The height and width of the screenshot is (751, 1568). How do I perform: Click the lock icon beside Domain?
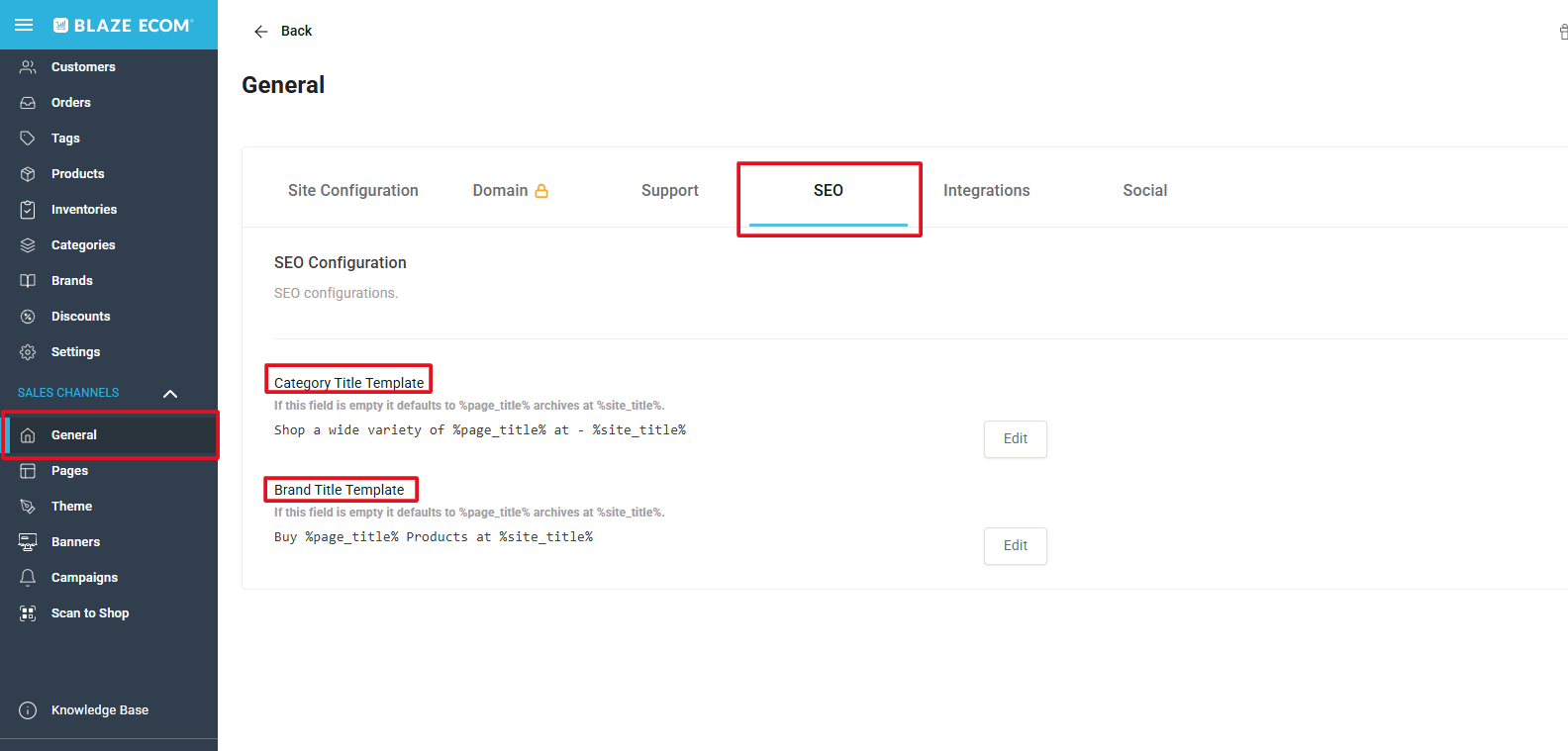point(541,191)
